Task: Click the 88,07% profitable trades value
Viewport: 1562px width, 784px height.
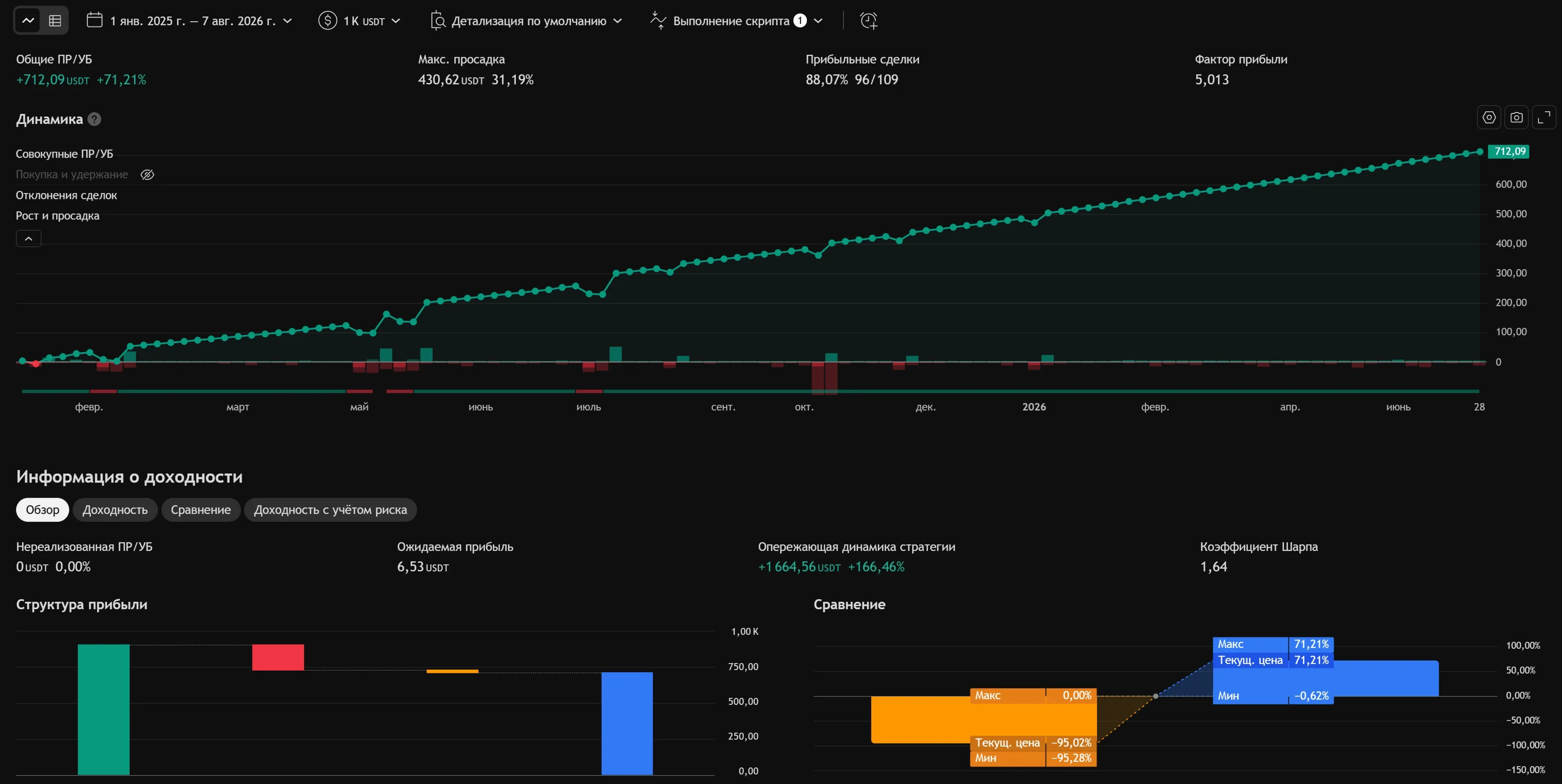Action: pos(826,80)
